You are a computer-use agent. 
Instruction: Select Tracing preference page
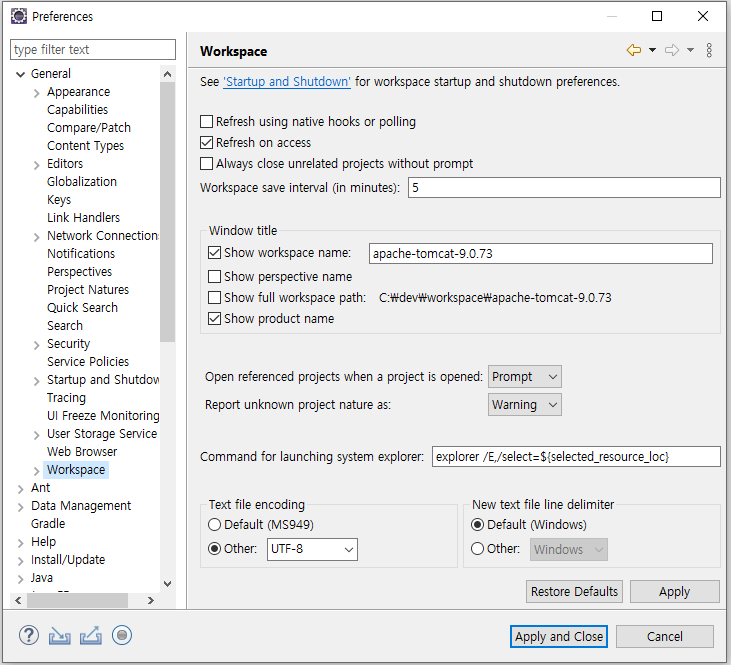(66, 398)
